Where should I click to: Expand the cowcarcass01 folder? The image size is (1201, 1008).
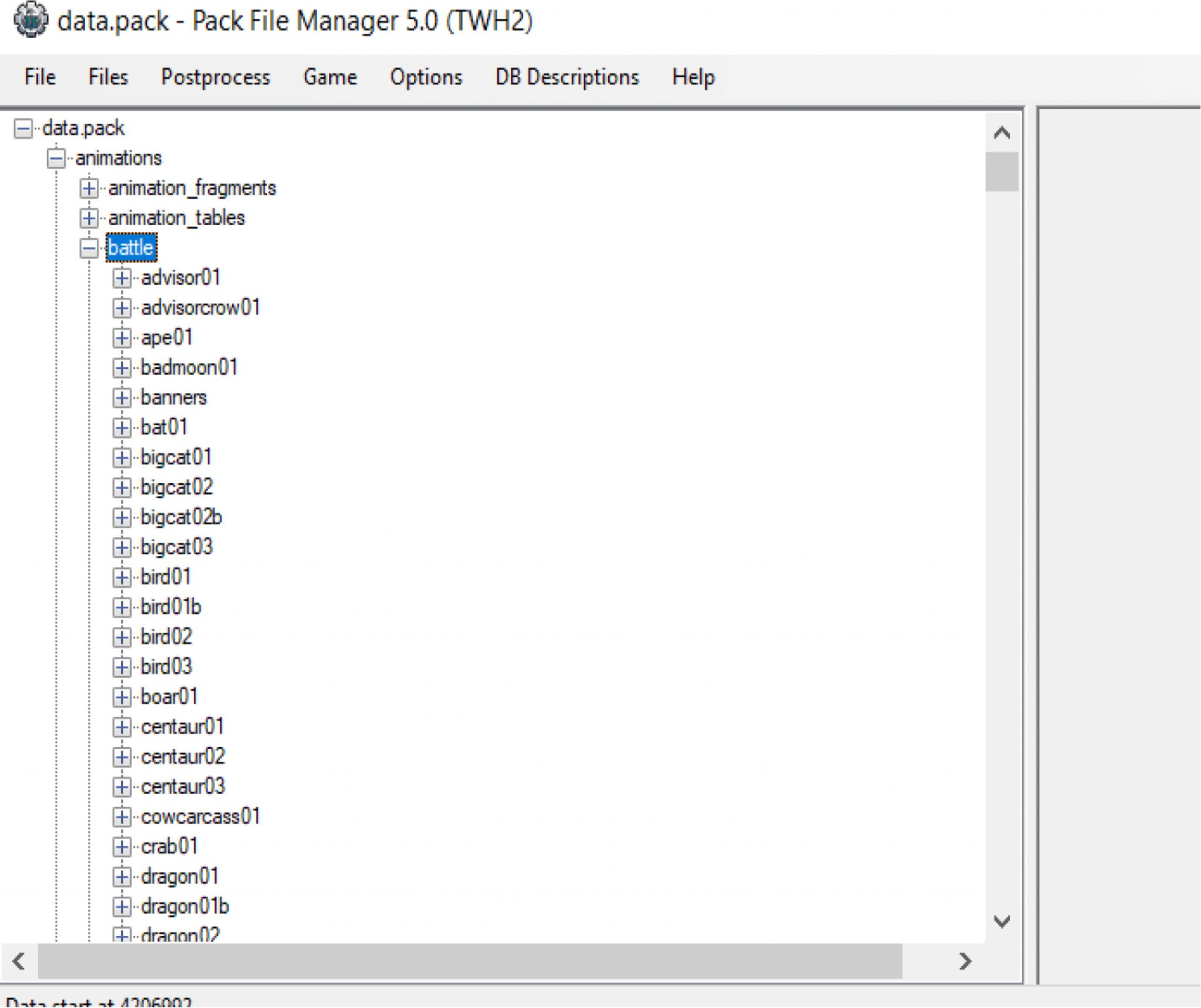coord(121,817)
